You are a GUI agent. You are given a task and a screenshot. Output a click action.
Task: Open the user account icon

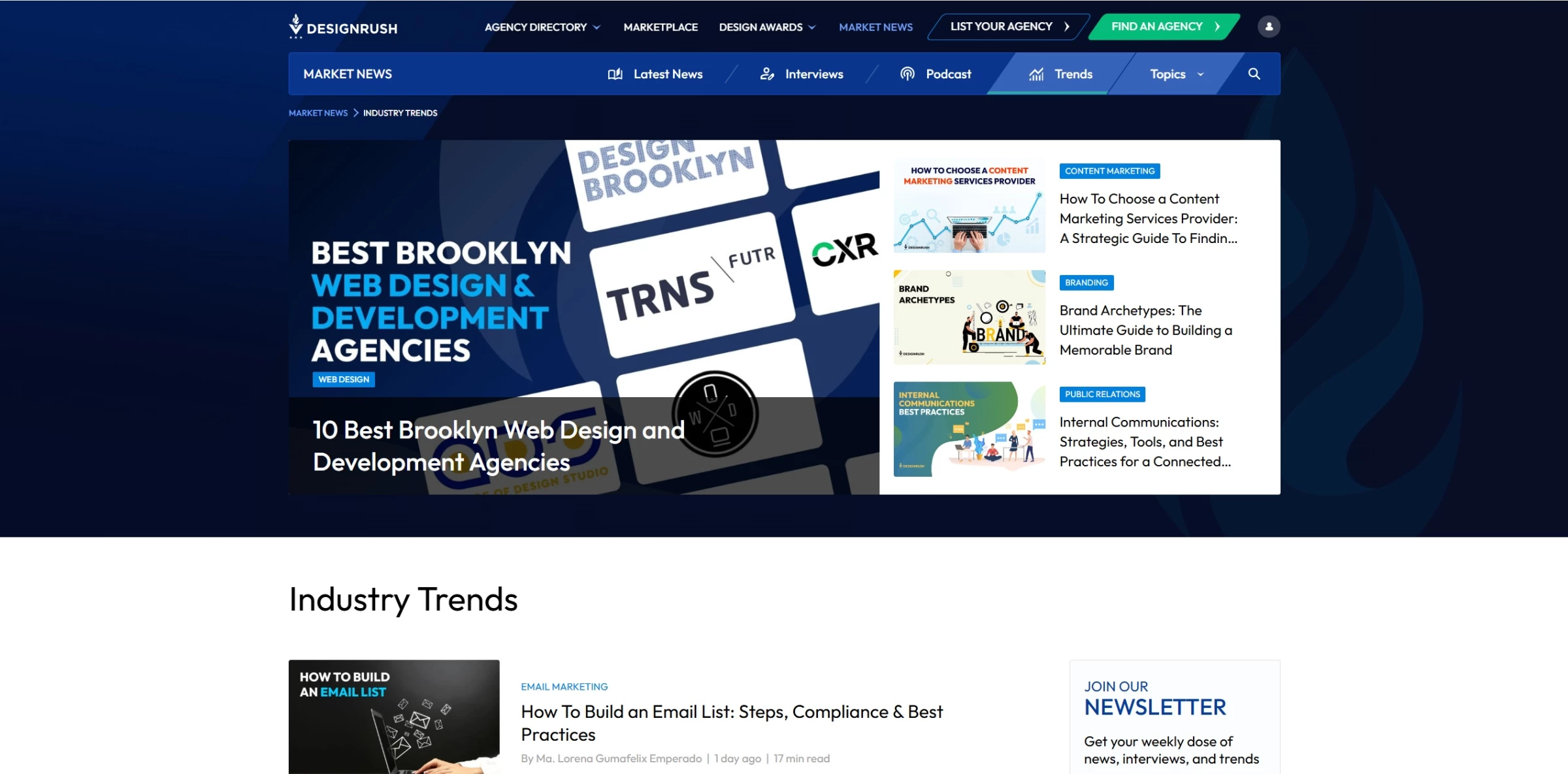pos(1269,27)
